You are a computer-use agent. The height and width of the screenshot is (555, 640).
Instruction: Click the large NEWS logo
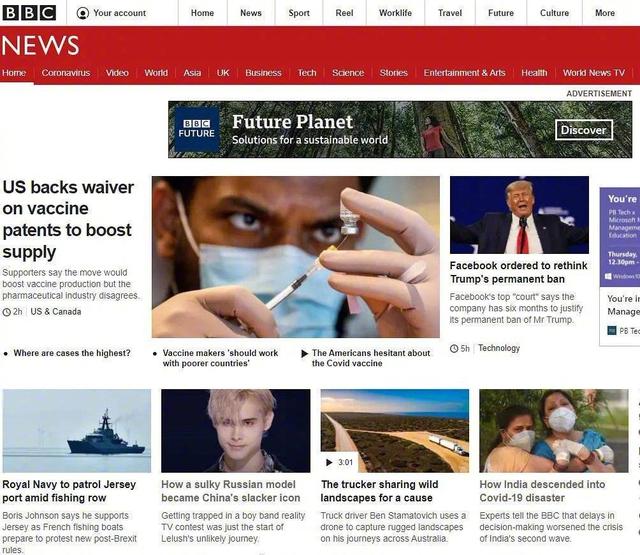click(x=40, y=45)
